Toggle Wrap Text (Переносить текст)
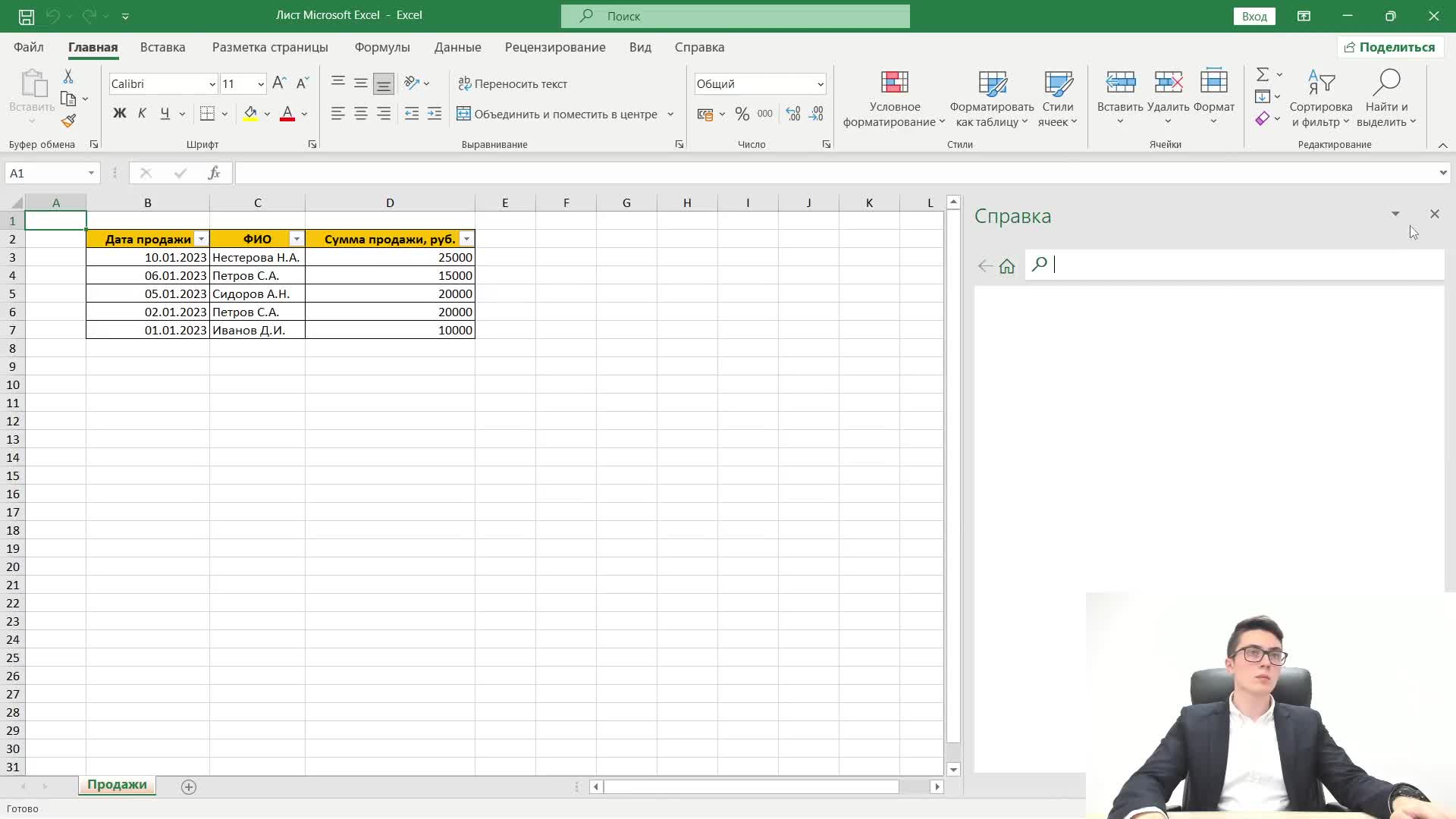Screen dimensions: 1456x819 (513, 83)
